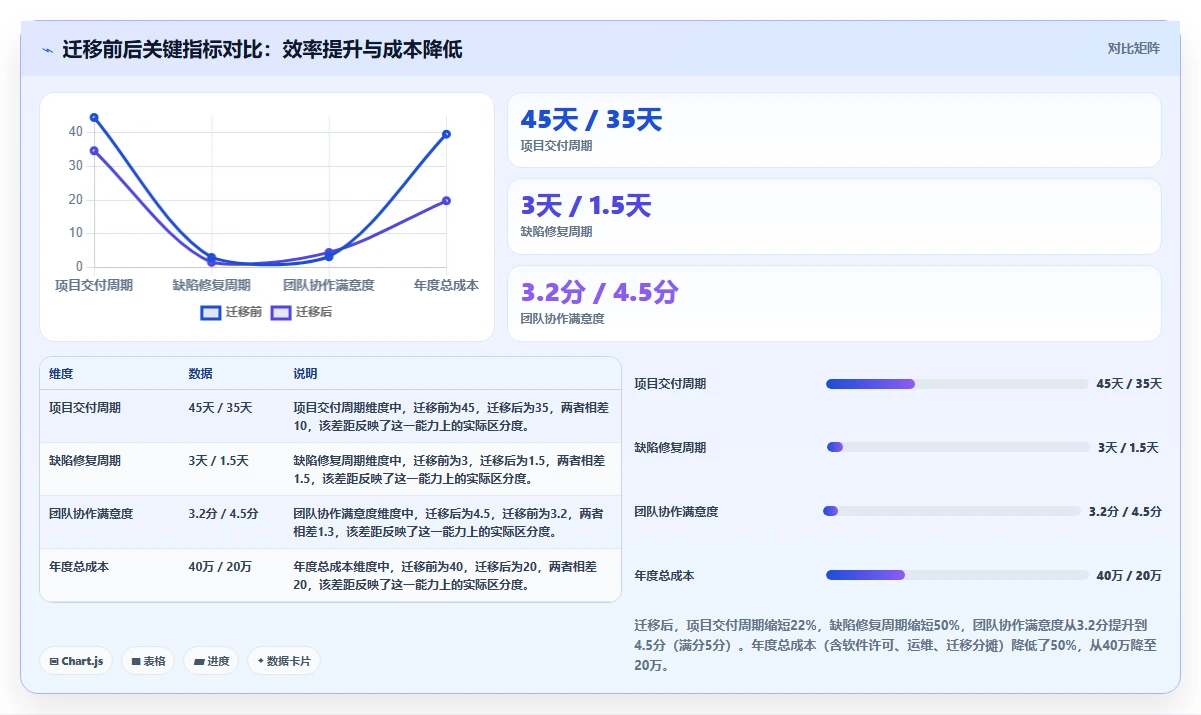Click the 数据卡片 tag

pos(284,661)
